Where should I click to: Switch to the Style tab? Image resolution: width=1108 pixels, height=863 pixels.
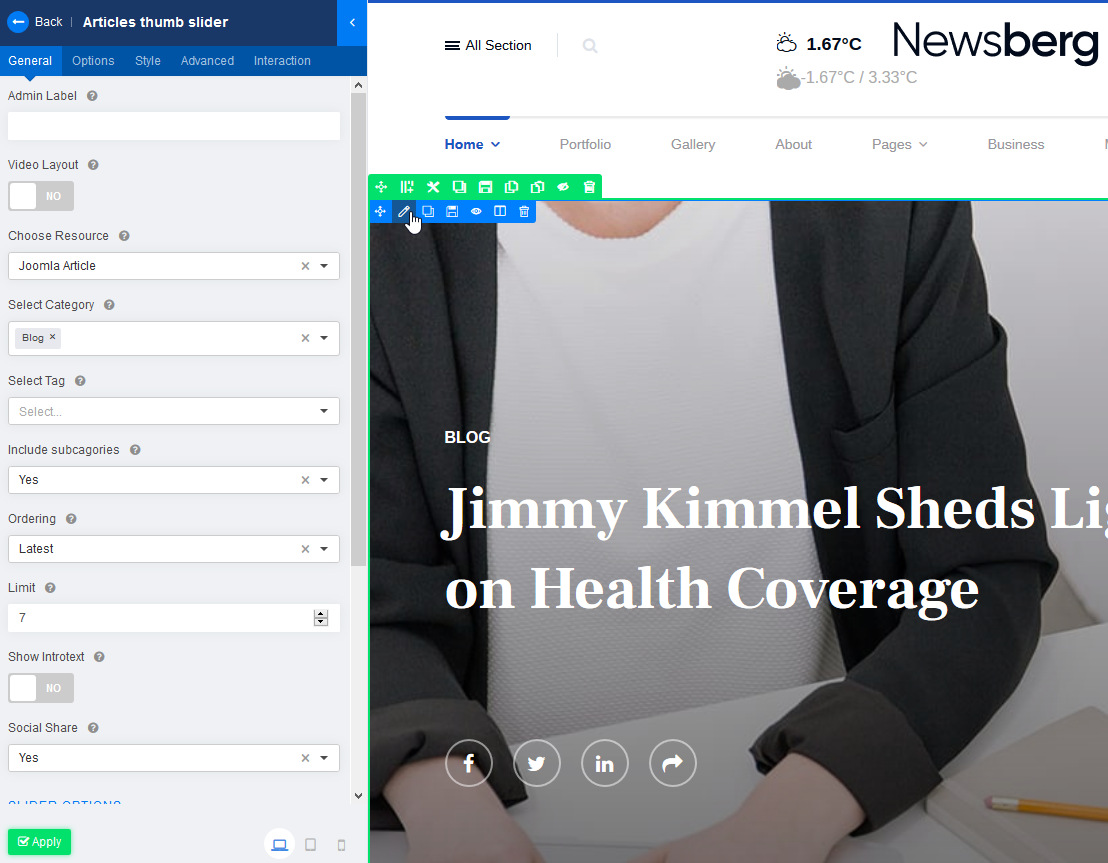click(147, 60)
